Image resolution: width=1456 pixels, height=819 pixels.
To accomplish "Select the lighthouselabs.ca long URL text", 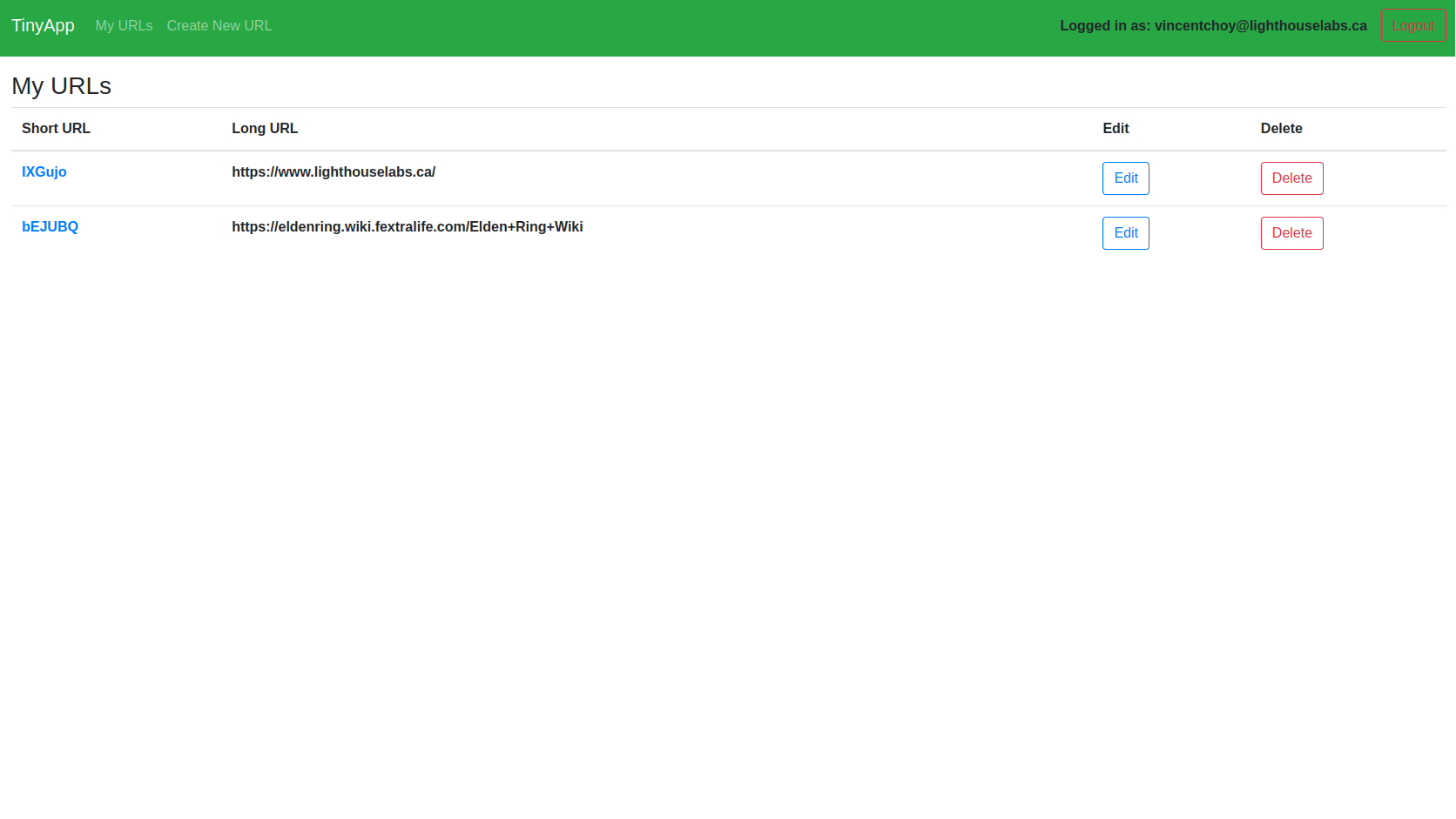I will coord(334,171).
